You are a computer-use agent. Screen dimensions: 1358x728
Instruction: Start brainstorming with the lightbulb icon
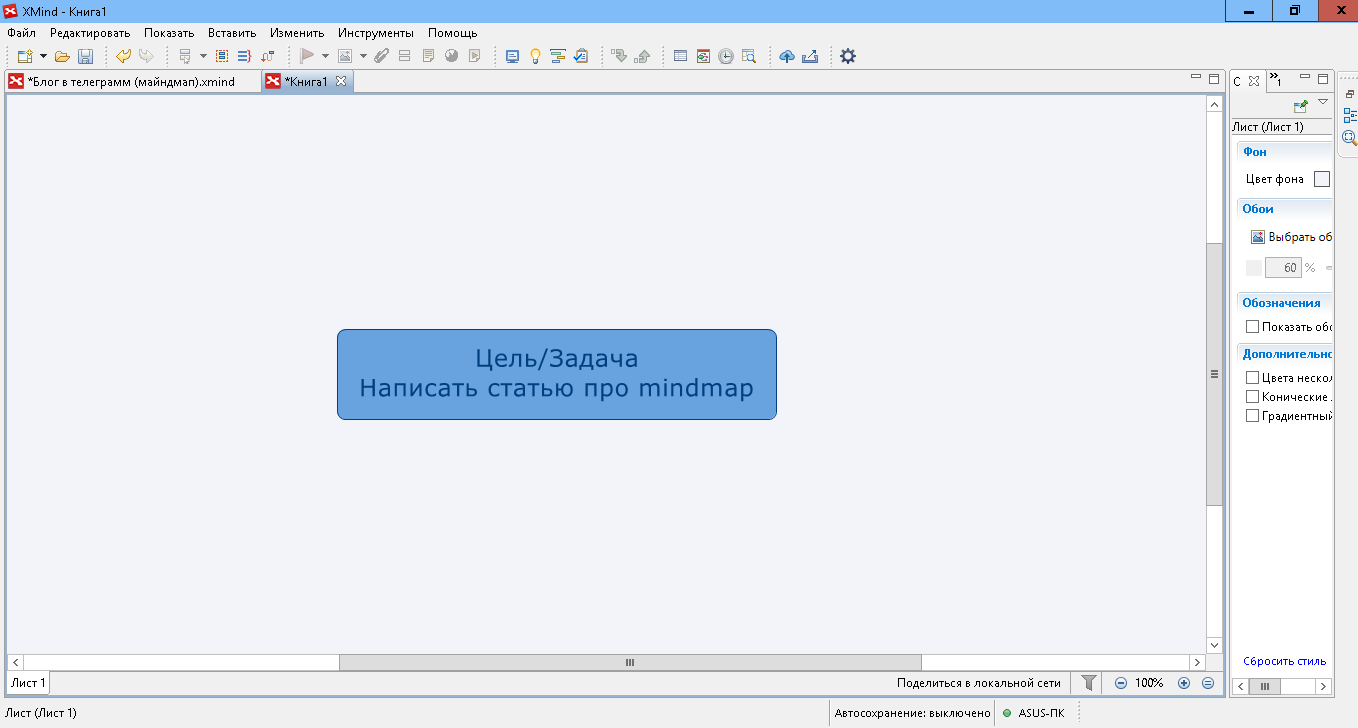(535, 56)
